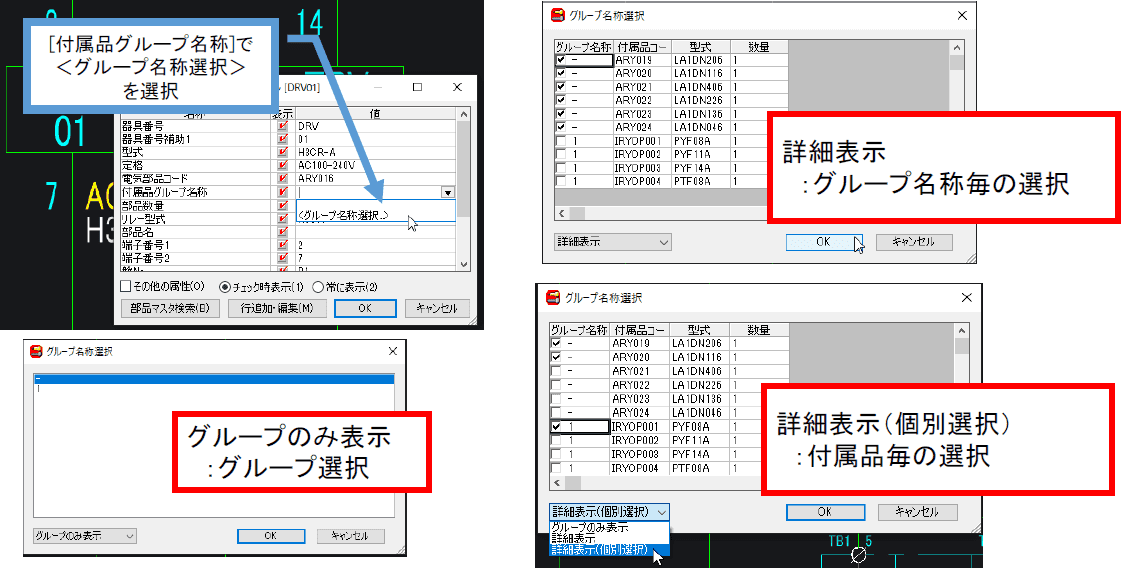Maximize the DRV01 attribute dialog
1122x569 pixels.
[418, 87]
